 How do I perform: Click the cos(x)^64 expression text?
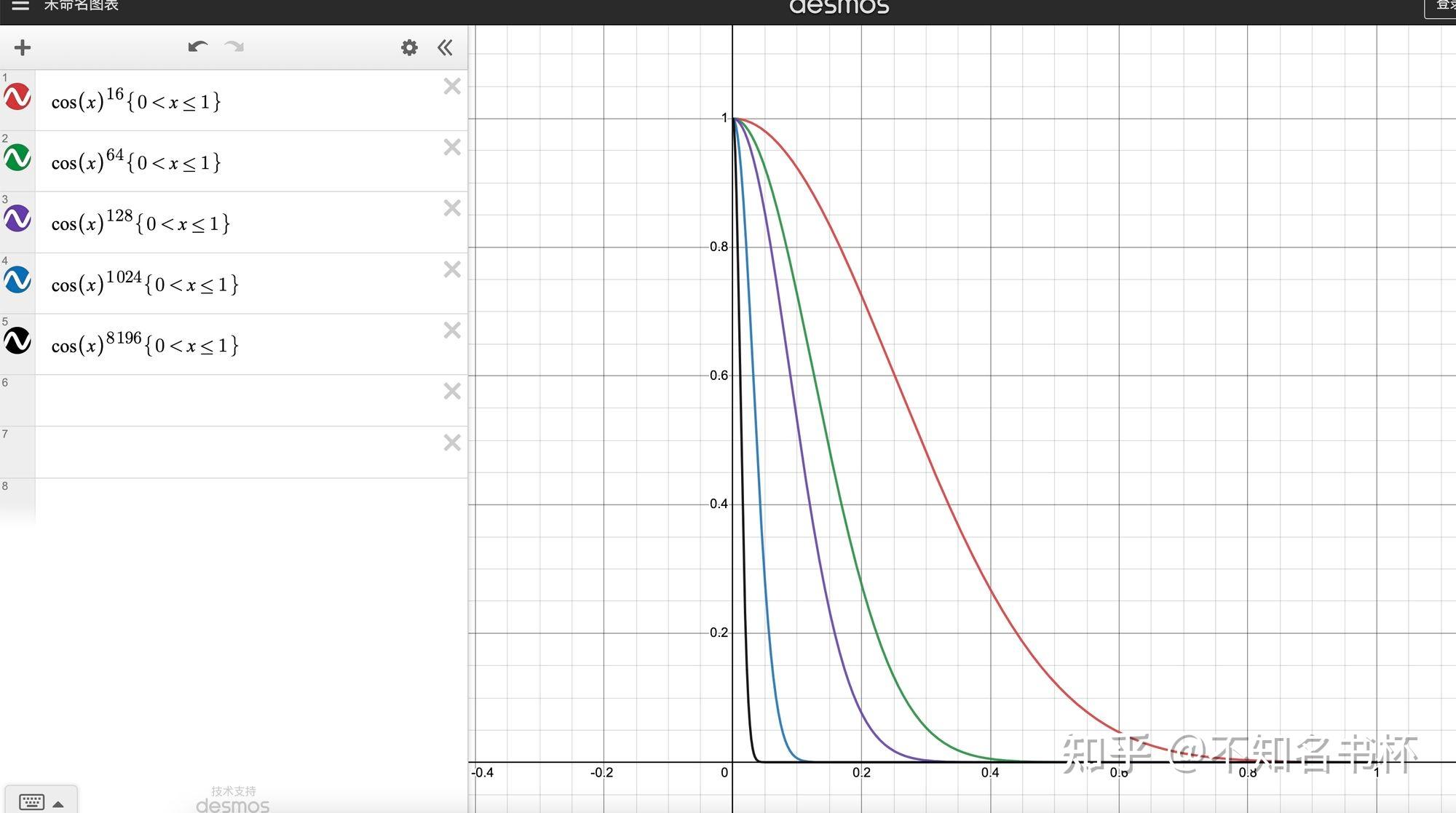point(135,162)
